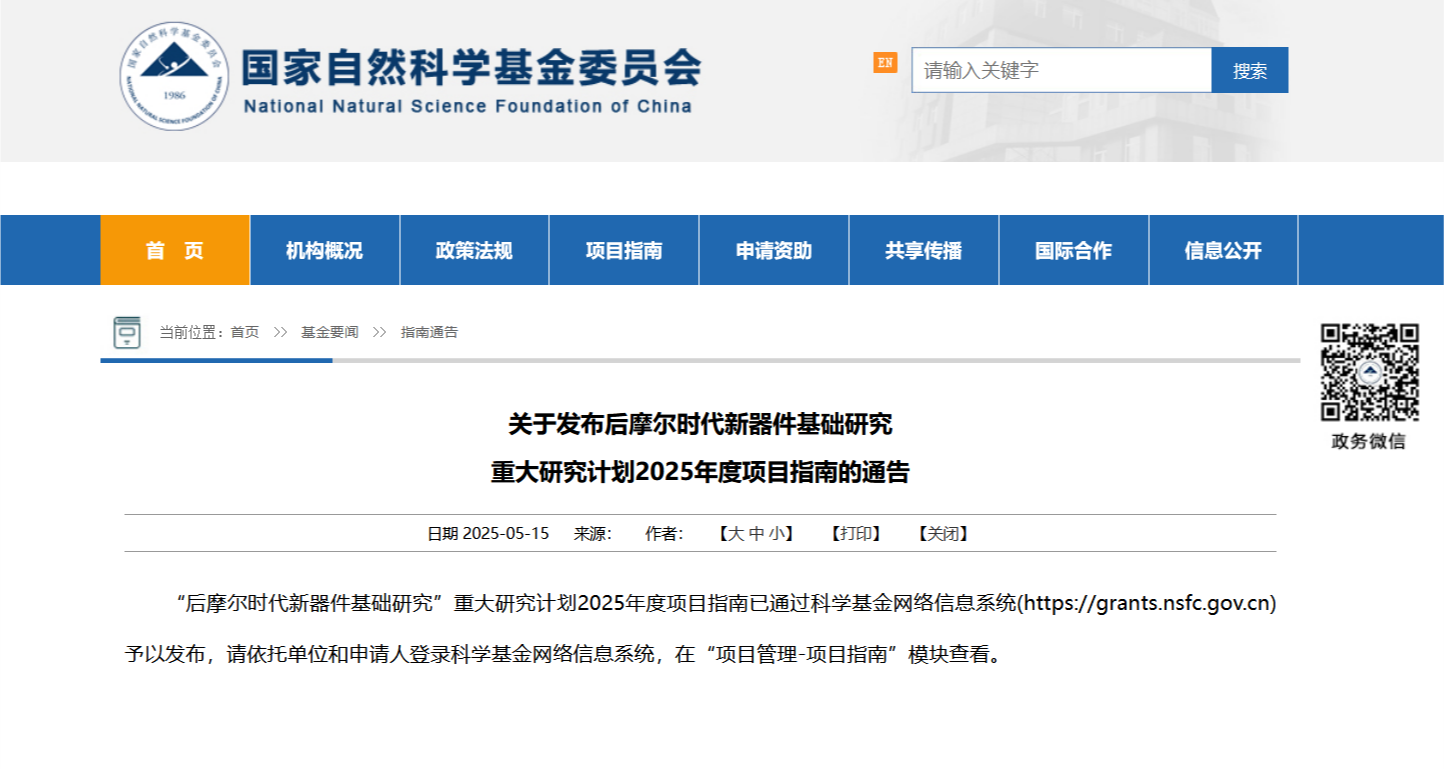
Task: Open the 机构概况 menu item
Action: click(324, 250)
